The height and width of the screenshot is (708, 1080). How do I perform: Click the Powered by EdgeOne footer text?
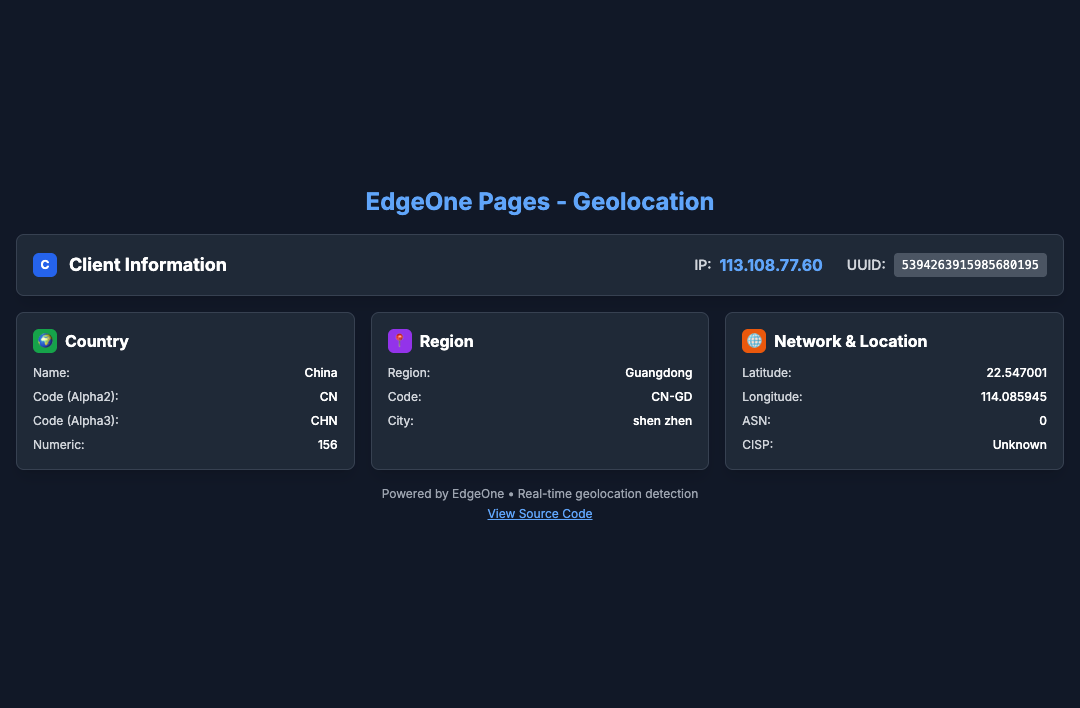540,494
